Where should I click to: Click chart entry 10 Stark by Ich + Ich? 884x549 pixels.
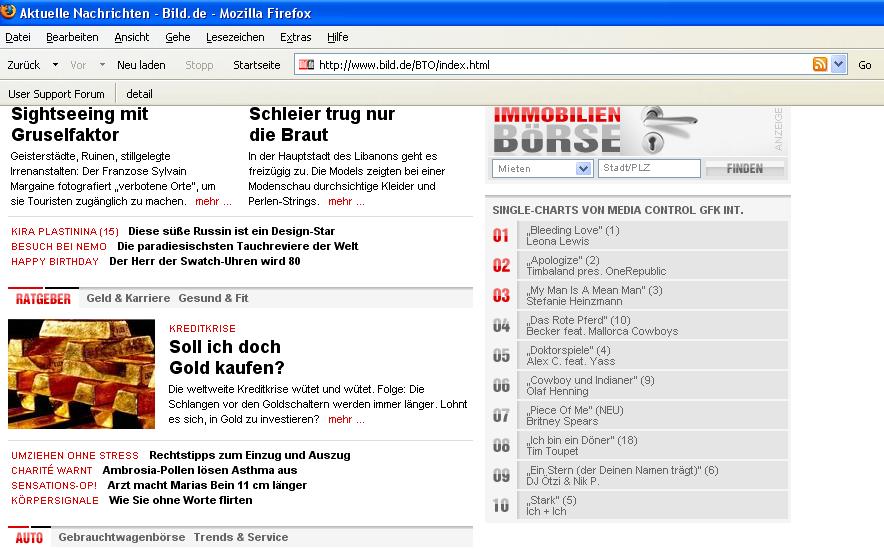pyautogui.click(x=639, y=506)
